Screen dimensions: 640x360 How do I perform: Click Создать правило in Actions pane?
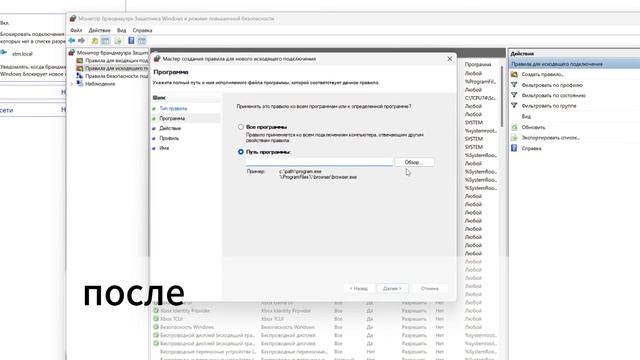(x=538, y=74)
